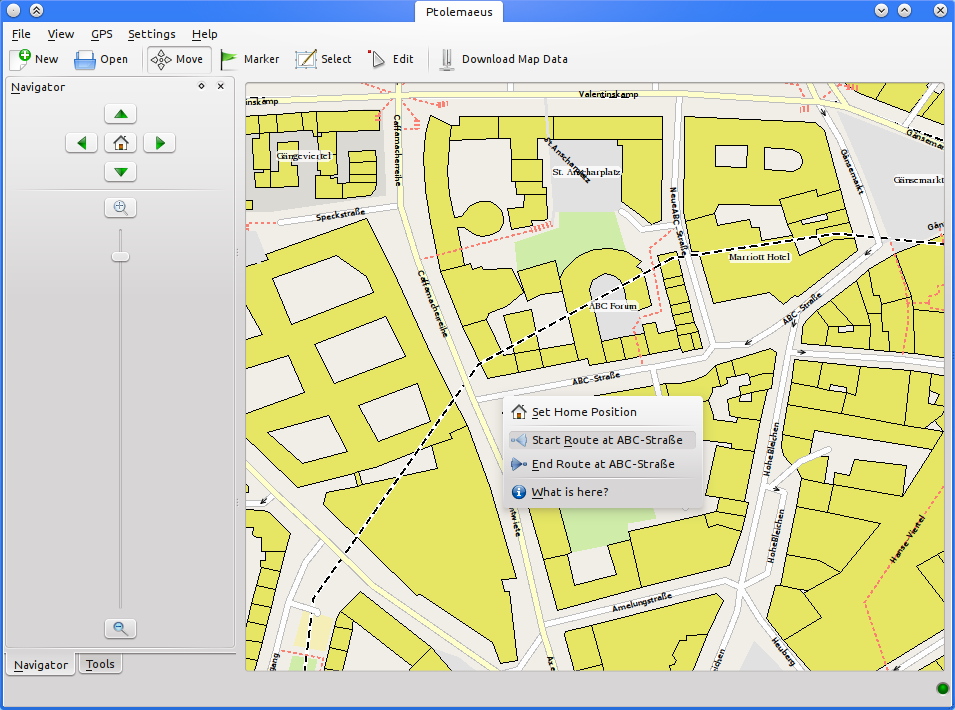This screenshot has height=710, width=955.
Task: Zoom in using the magnifier plus button
Action: [120, 208]
